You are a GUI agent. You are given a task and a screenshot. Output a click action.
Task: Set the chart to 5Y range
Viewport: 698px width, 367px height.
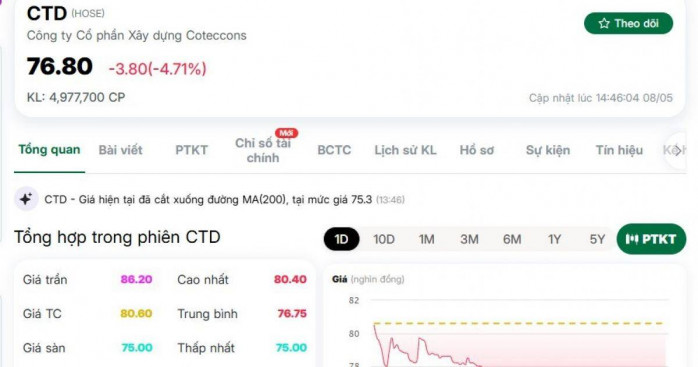coord(597,239)
